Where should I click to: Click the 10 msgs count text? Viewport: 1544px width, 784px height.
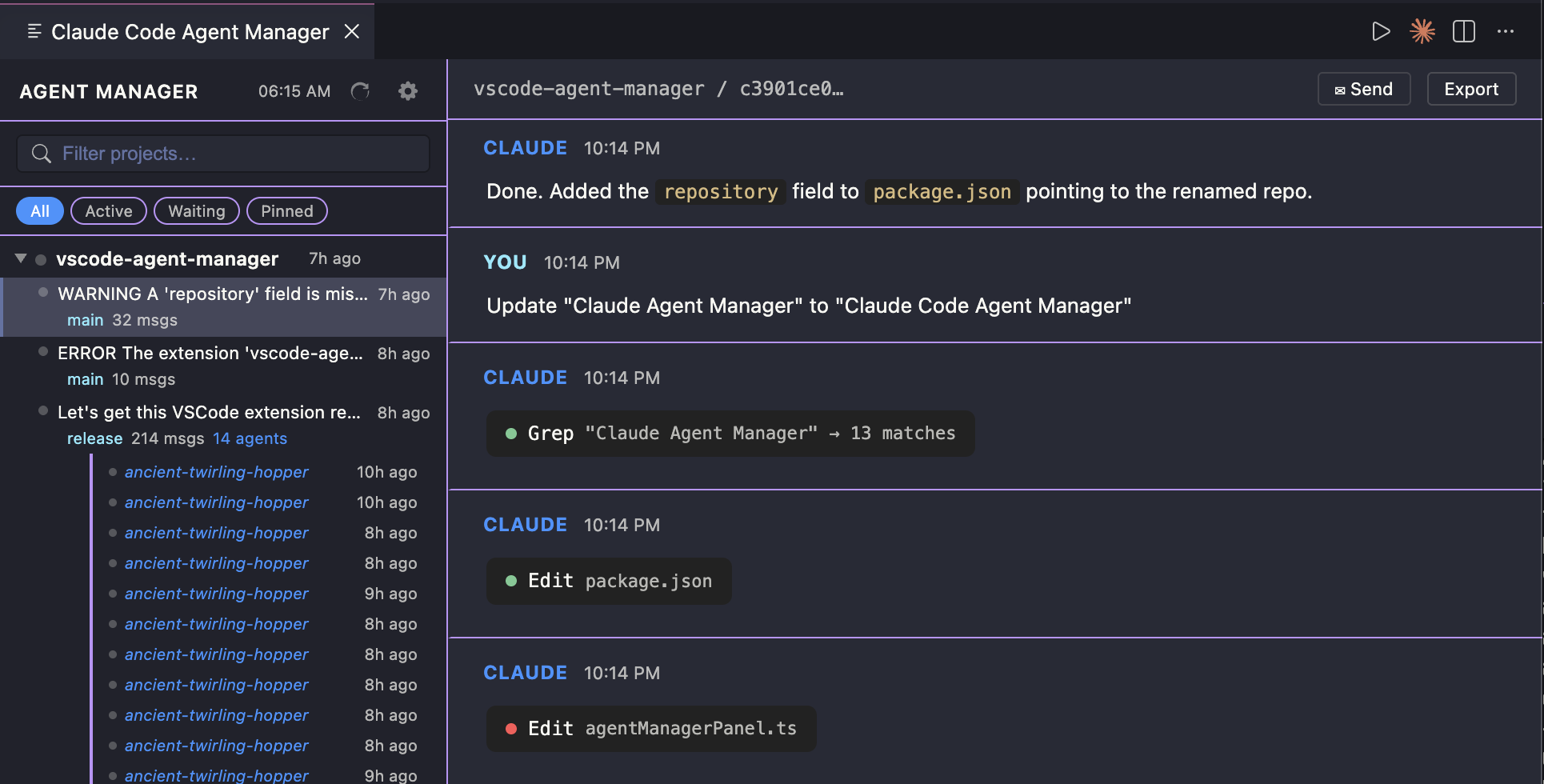(x=143, y=379)
